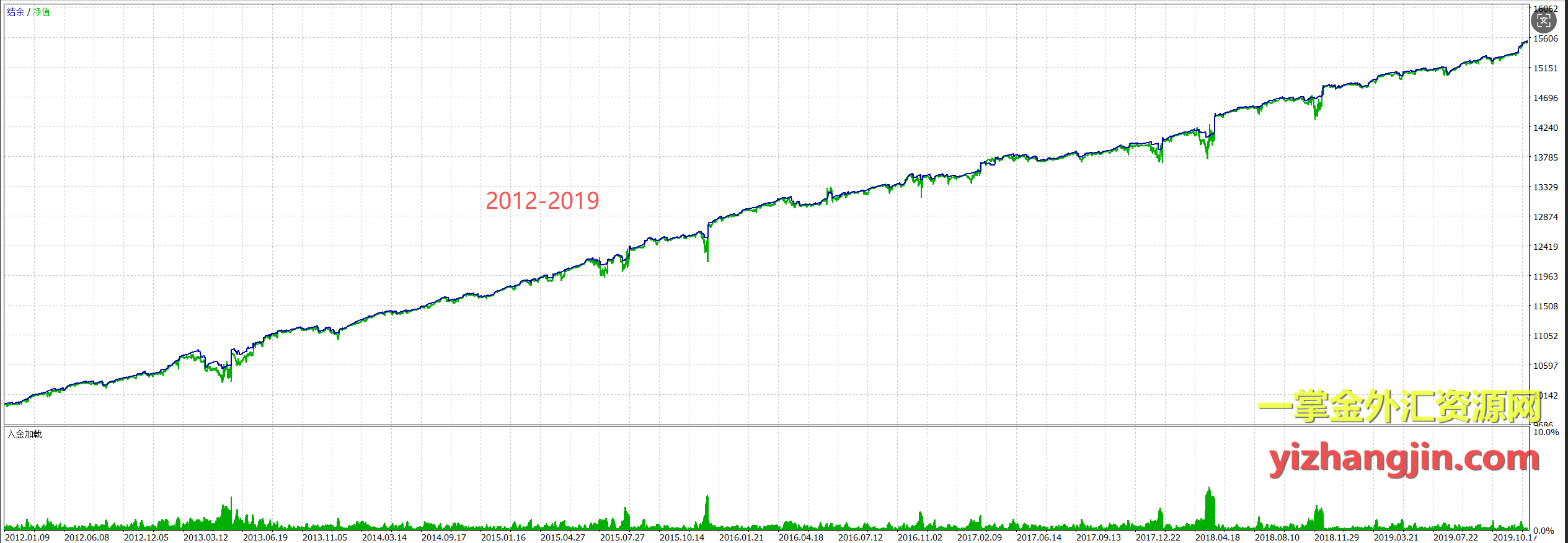Click the red 2012-2019 annotation text

542,201
